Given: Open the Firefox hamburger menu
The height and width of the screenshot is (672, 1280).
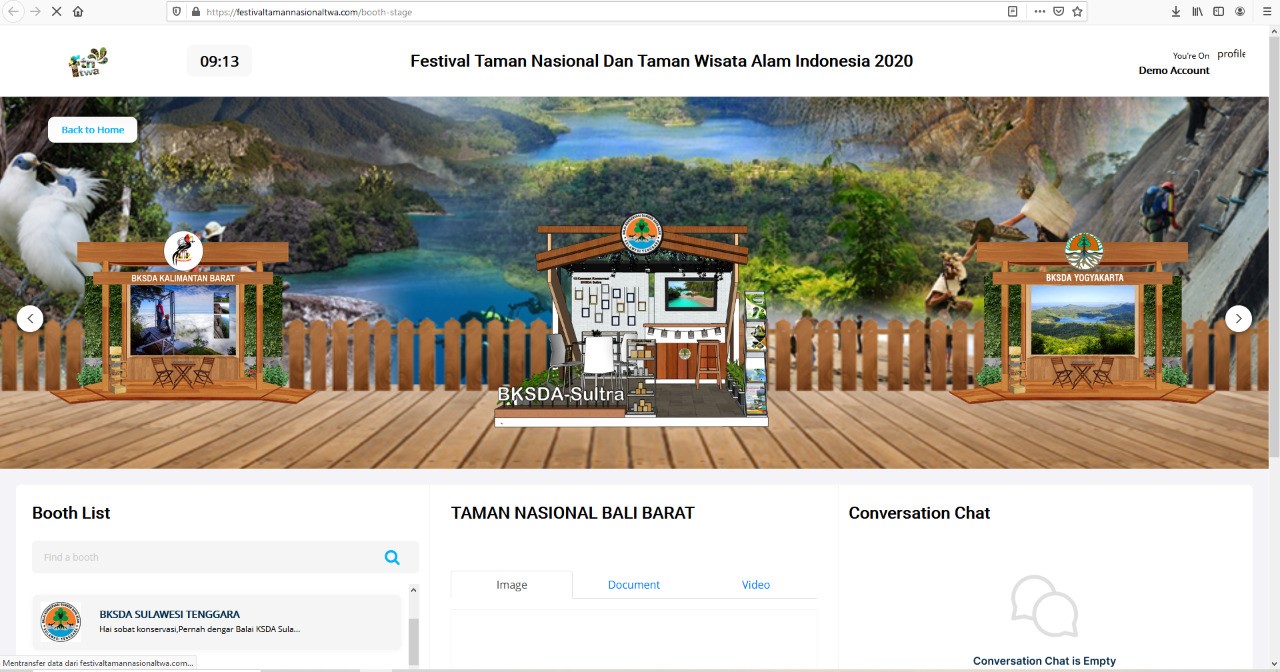Looking at the screenshot, I should tap(1266, 12).
